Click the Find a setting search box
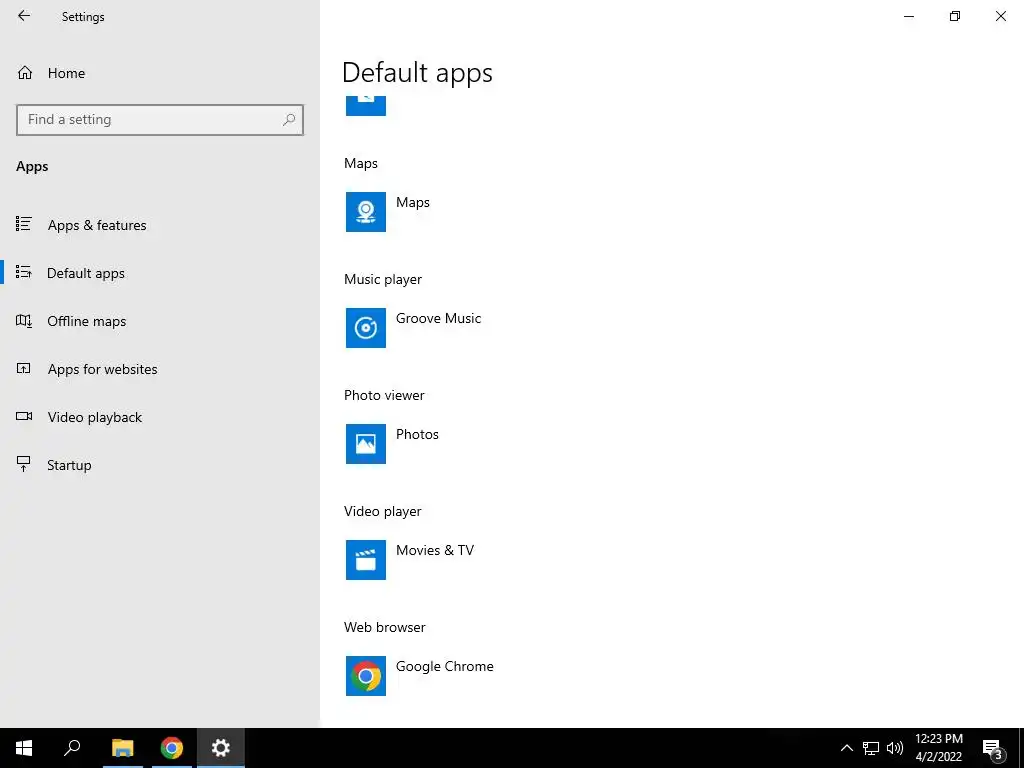1024x768 pixels. pyautogui.click(x=160, y=120)
